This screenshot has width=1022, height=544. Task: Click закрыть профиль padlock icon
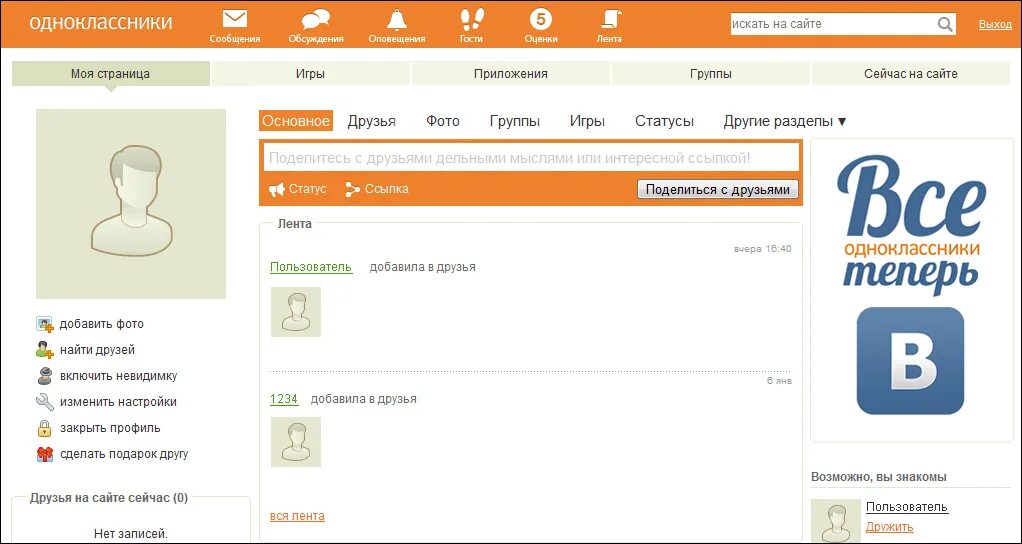tap(44, 428)
